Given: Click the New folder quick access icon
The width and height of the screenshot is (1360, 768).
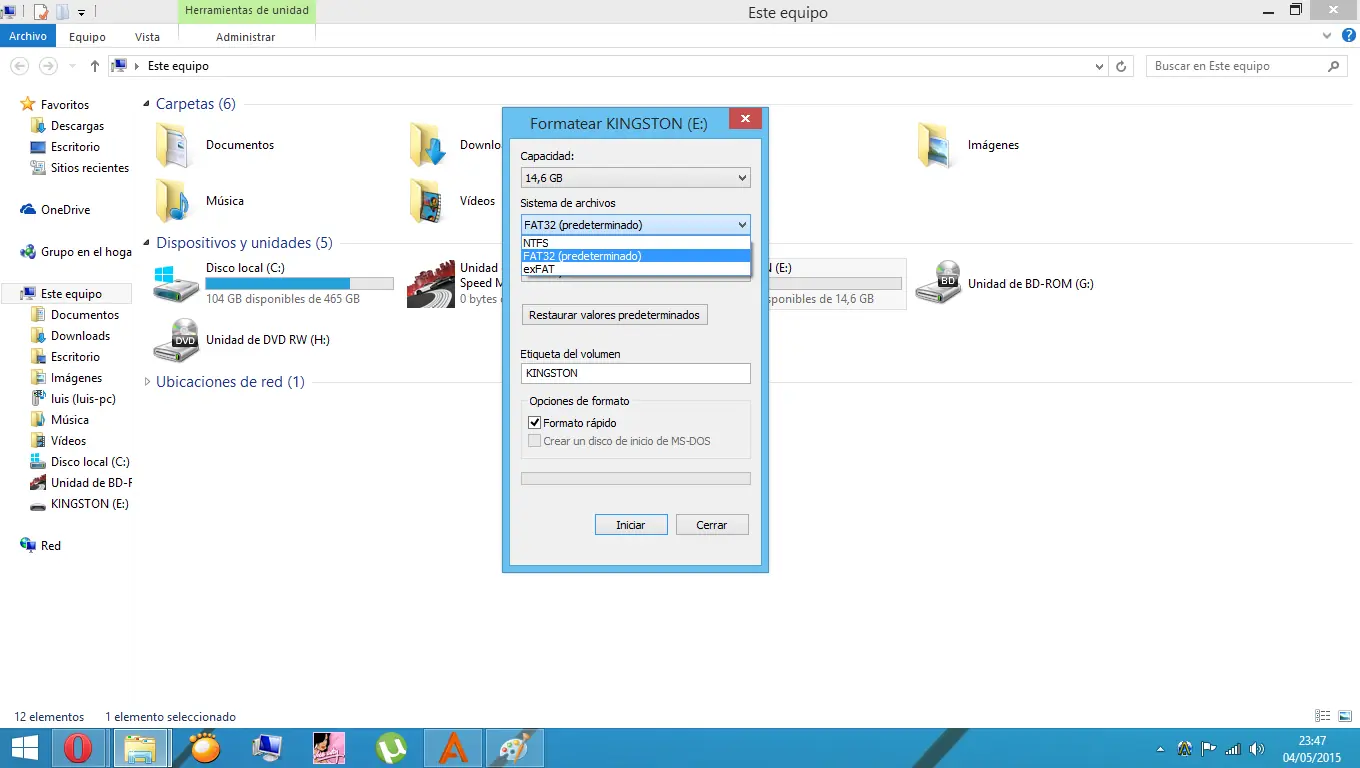Looking at the screenshot, I should tap(62, 12).
